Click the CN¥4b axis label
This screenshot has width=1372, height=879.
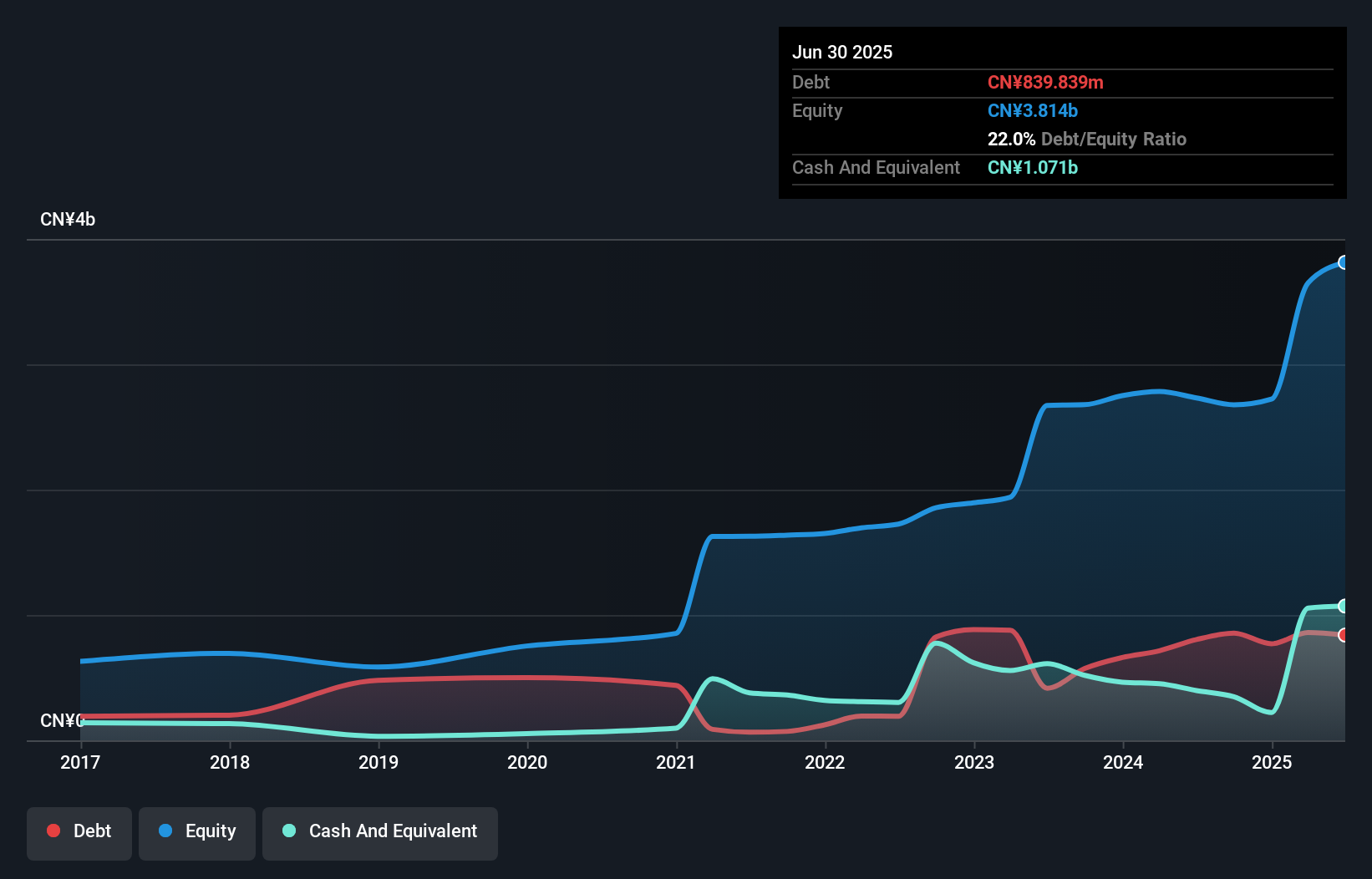[x=68, y=220]
